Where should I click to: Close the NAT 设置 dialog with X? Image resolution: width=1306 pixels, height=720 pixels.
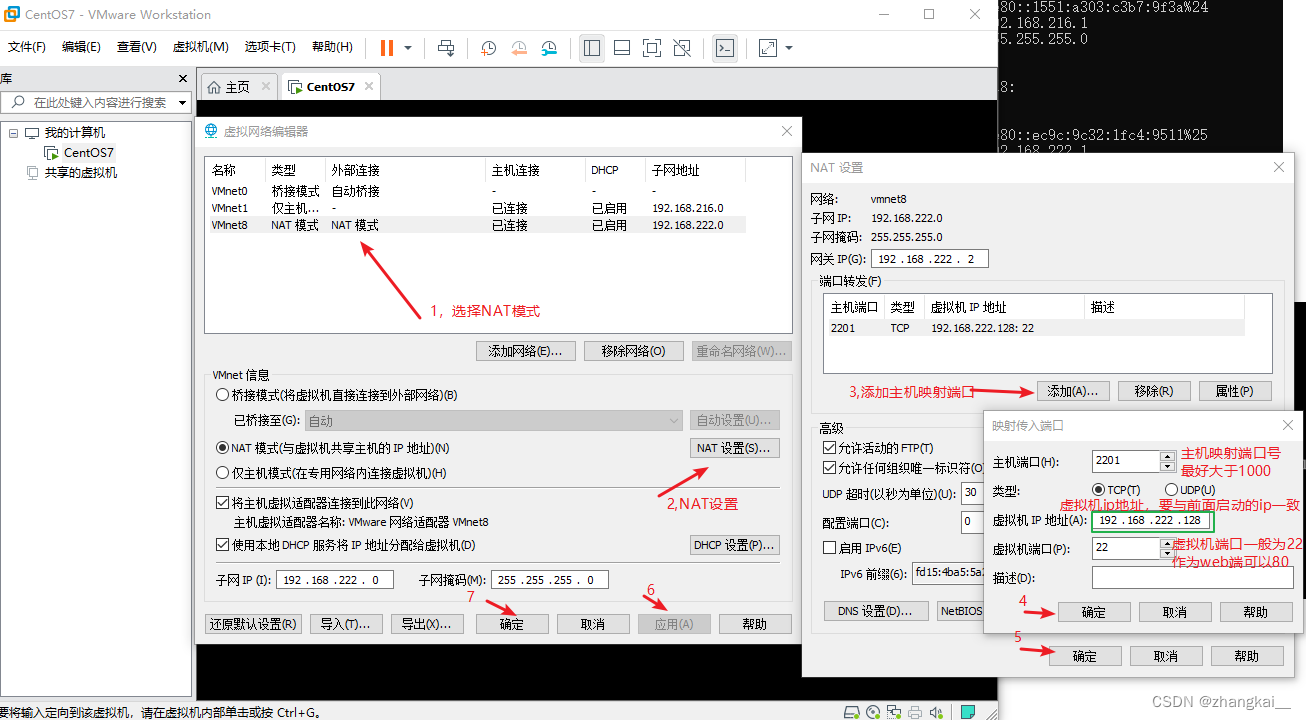(x=1279, y=168)
